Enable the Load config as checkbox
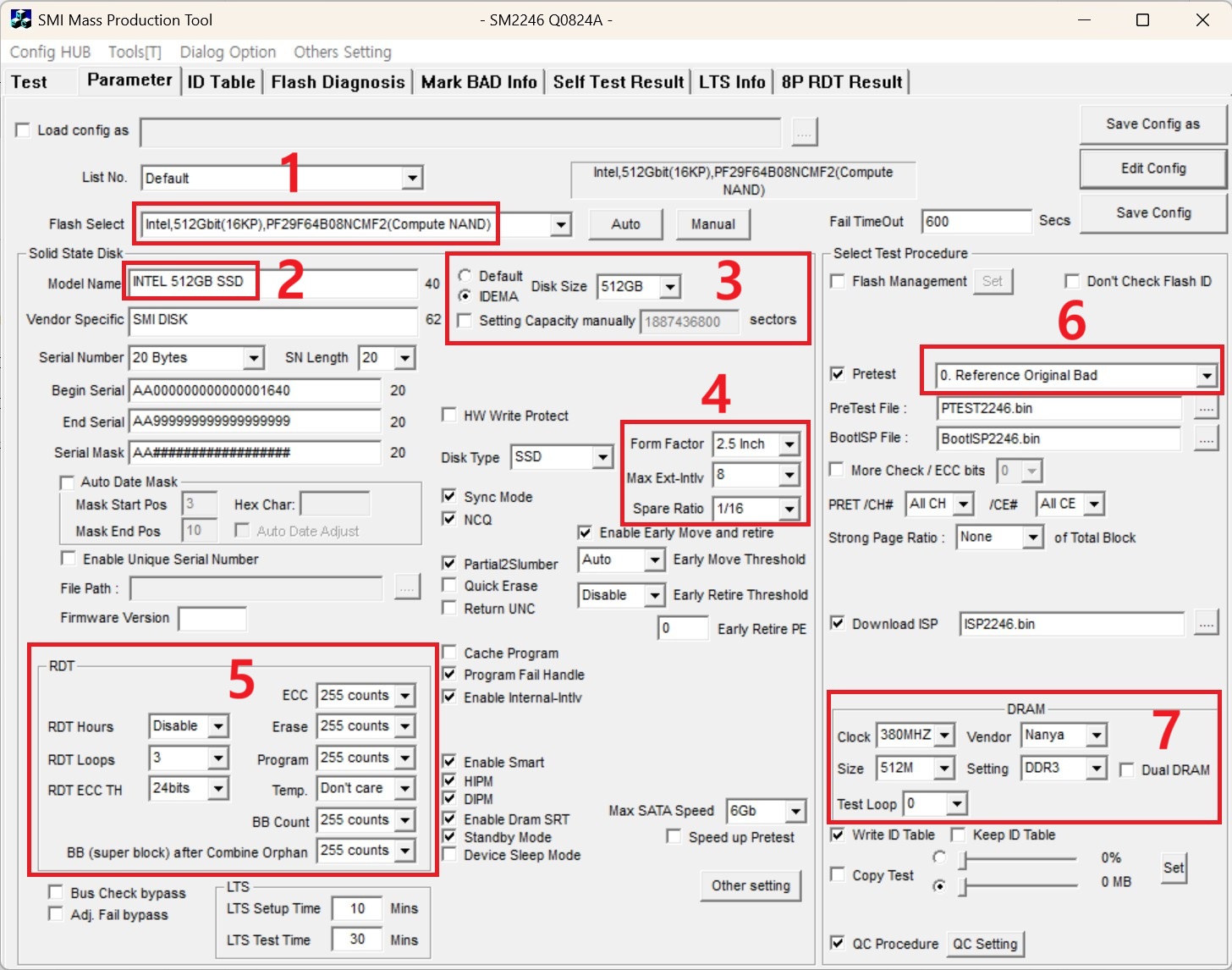 click(23, 130)
